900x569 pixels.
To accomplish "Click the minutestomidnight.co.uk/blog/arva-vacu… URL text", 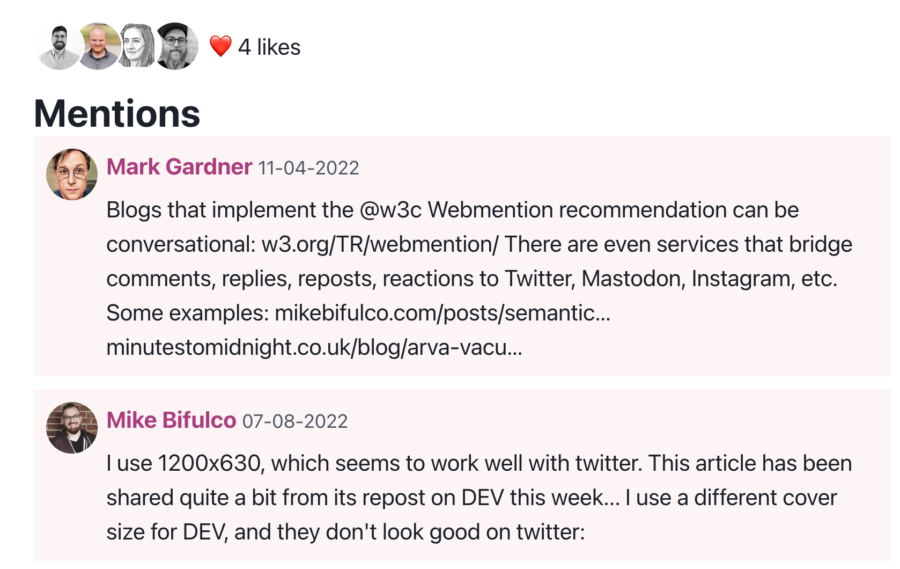I will click(315, 348).
